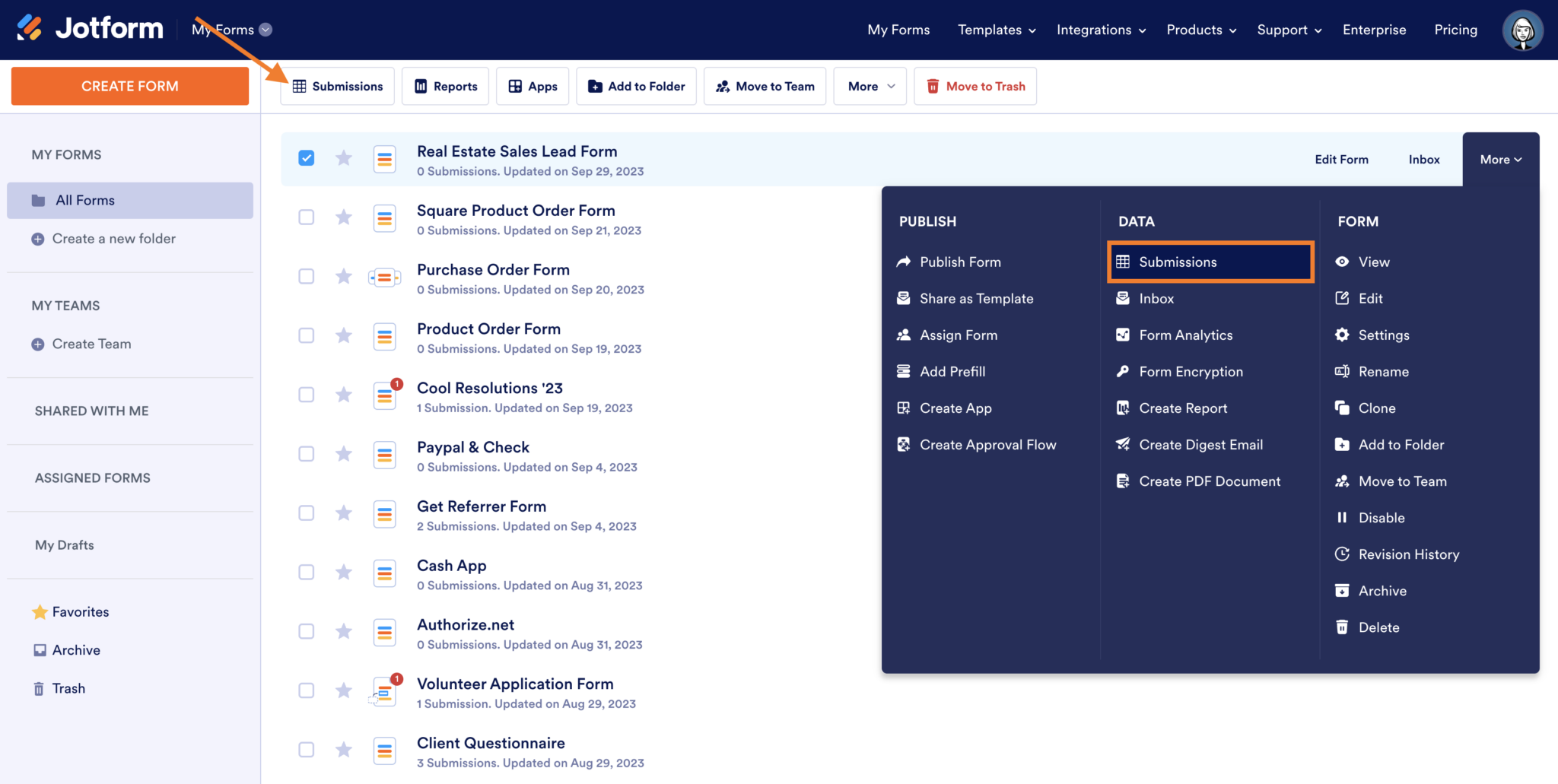Expand the My Forms chevron near the logo

[x=265, y=30]
